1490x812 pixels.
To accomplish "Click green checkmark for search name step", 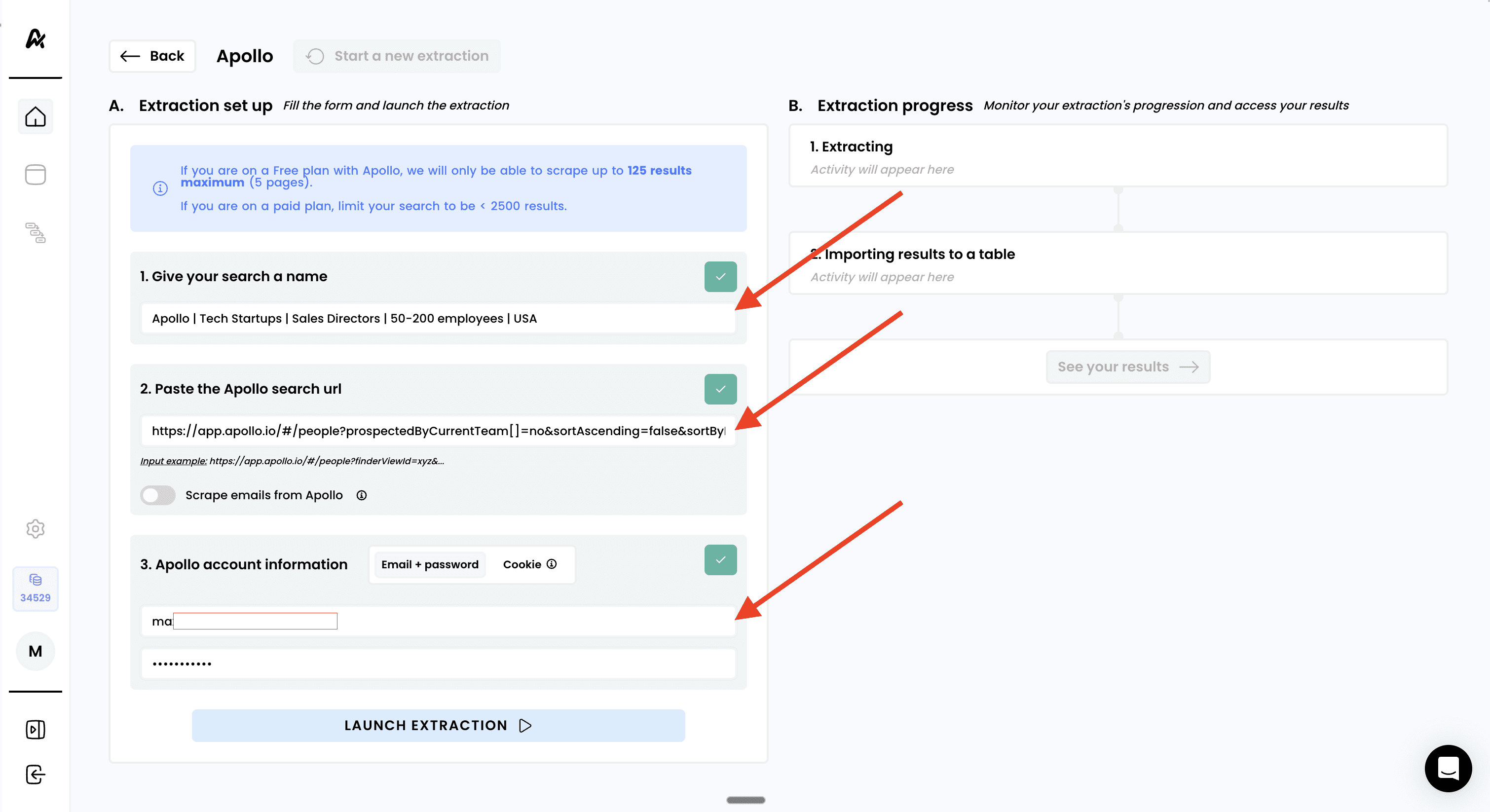I will coord(720,276).
